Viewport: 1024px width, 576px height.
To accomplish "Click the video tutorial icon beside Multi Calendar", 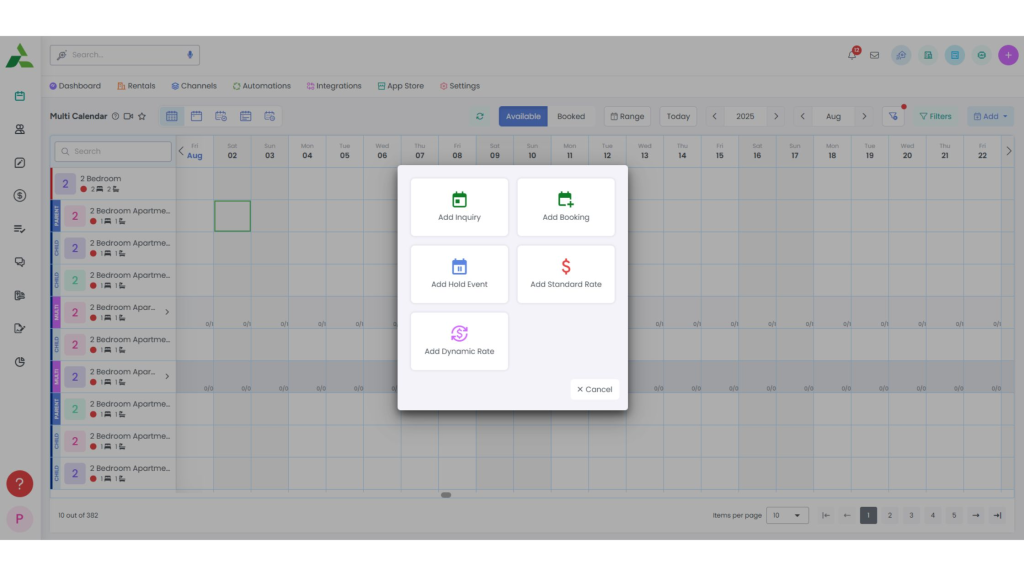I will pyautogui.click(x=128, y=116).
